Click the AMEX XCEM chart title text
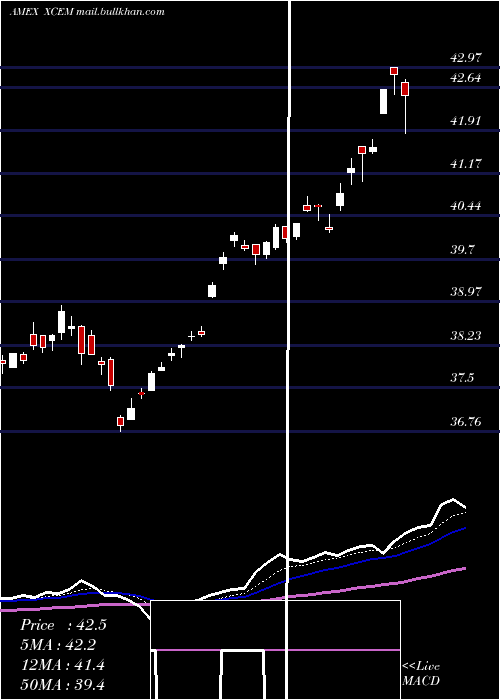Image resolution: width=500 pixels, height=700 pixels. [x=87, y=12]
